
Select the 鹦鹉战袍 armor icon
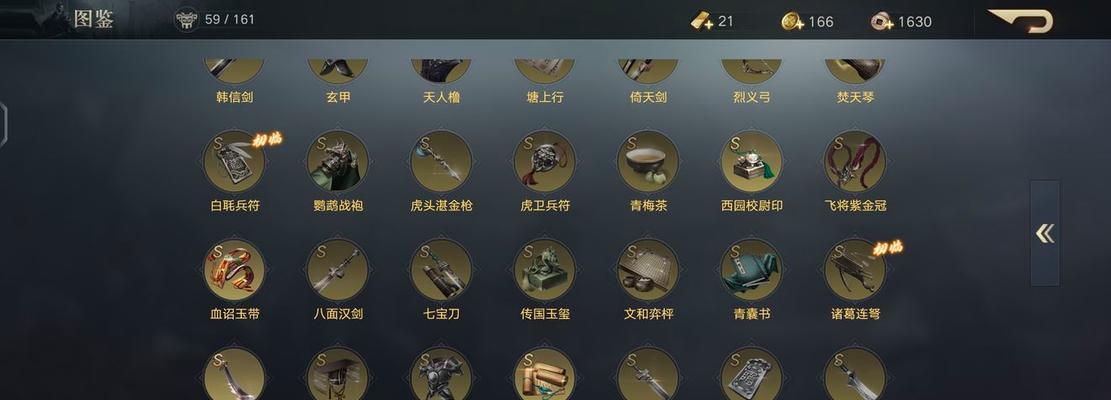(x=337, y=161)
